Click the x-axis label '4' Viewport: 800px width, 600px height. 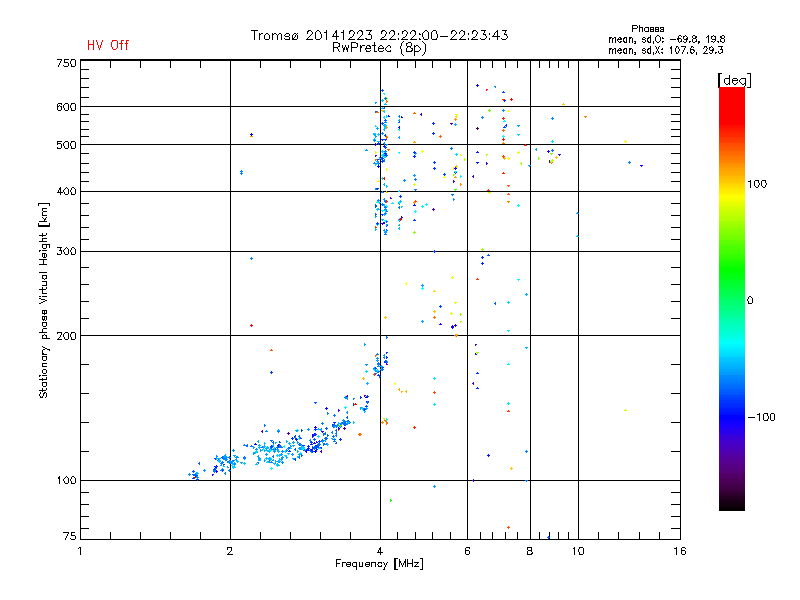(x=380, y=551)
